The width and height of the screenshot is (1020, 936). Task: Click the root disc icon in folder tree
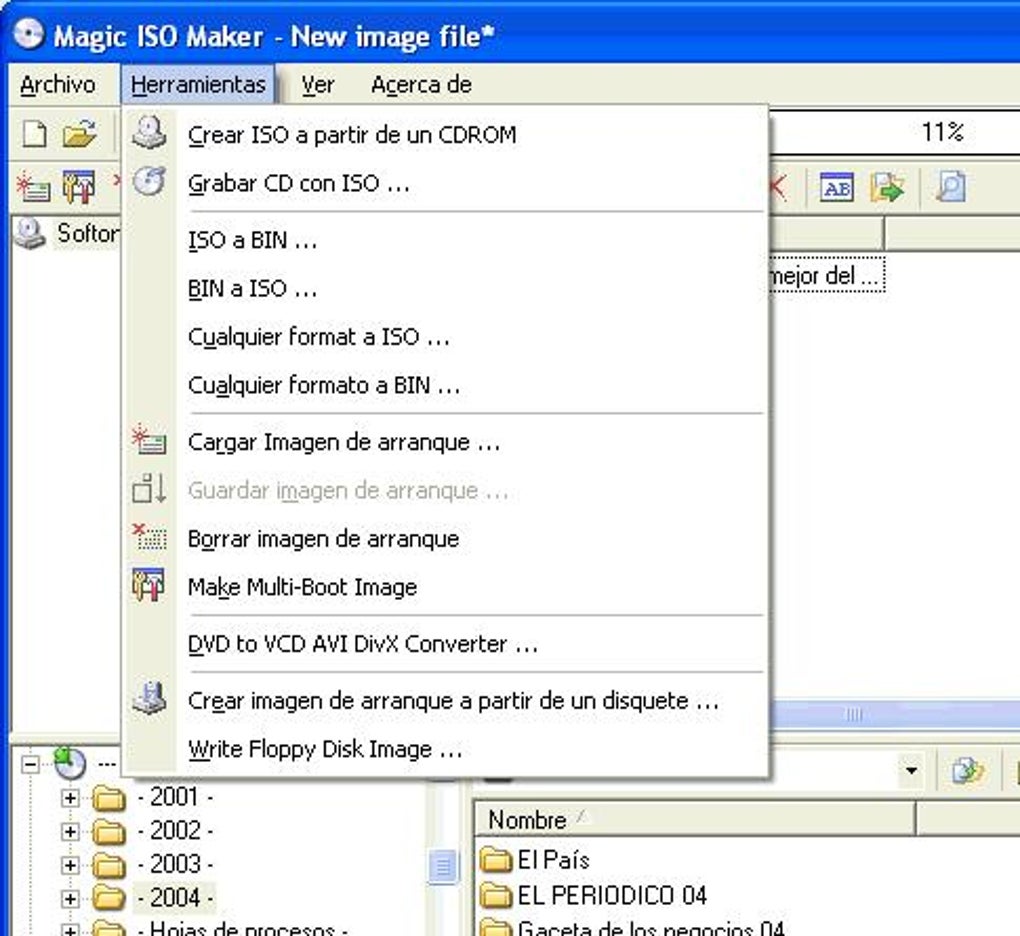coord(70,764)
